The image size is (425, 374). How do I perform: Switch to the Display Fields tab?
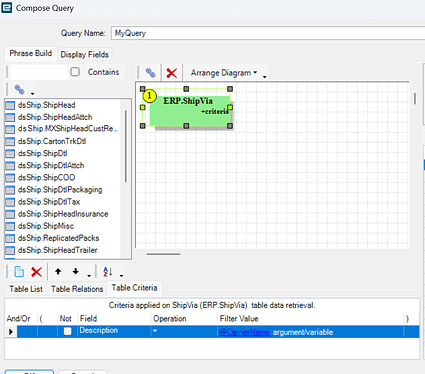pos(84,54)
